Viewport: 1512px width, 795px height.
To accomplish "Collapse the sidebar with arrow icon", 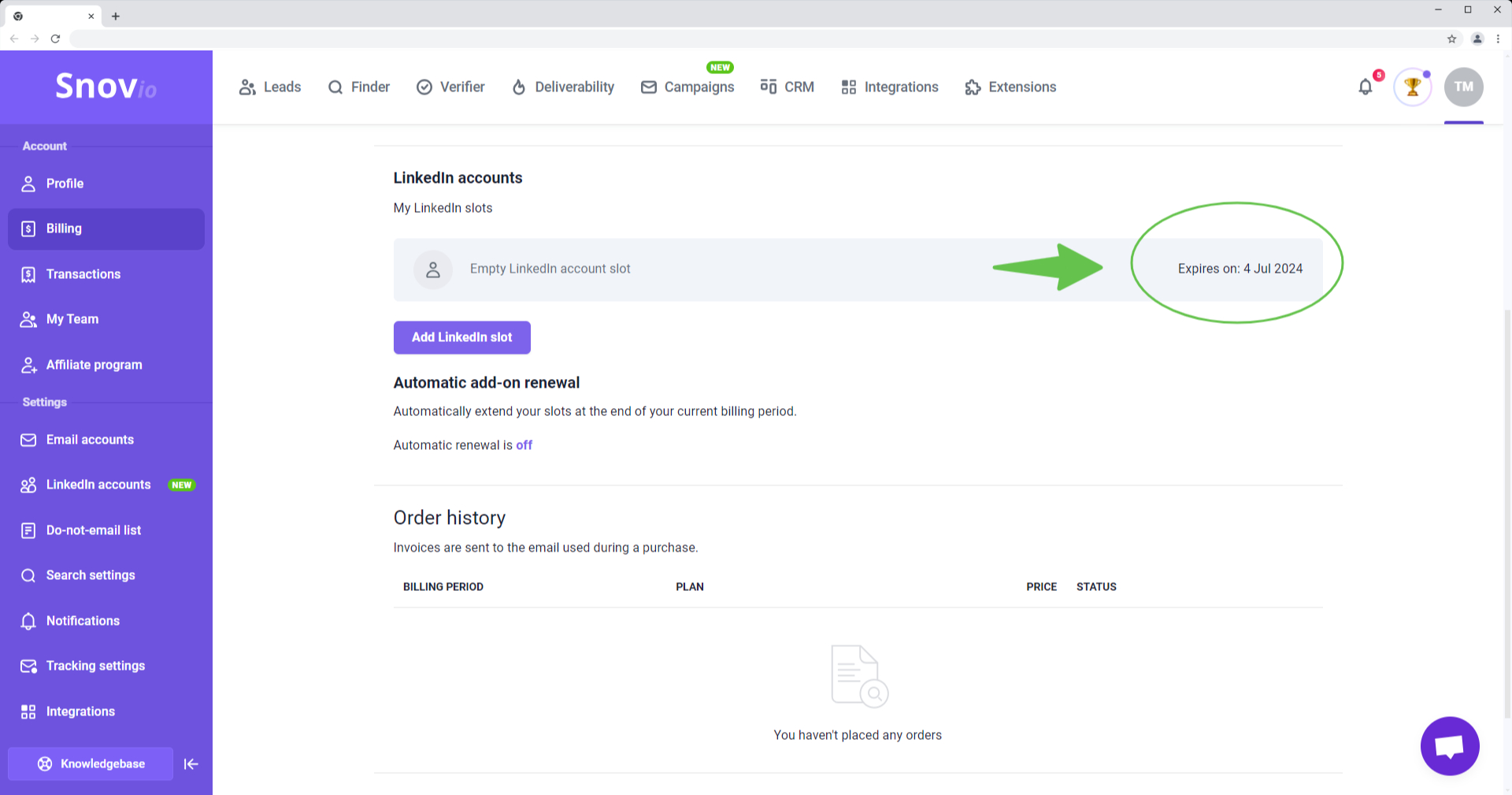I will tap(191, 763).
